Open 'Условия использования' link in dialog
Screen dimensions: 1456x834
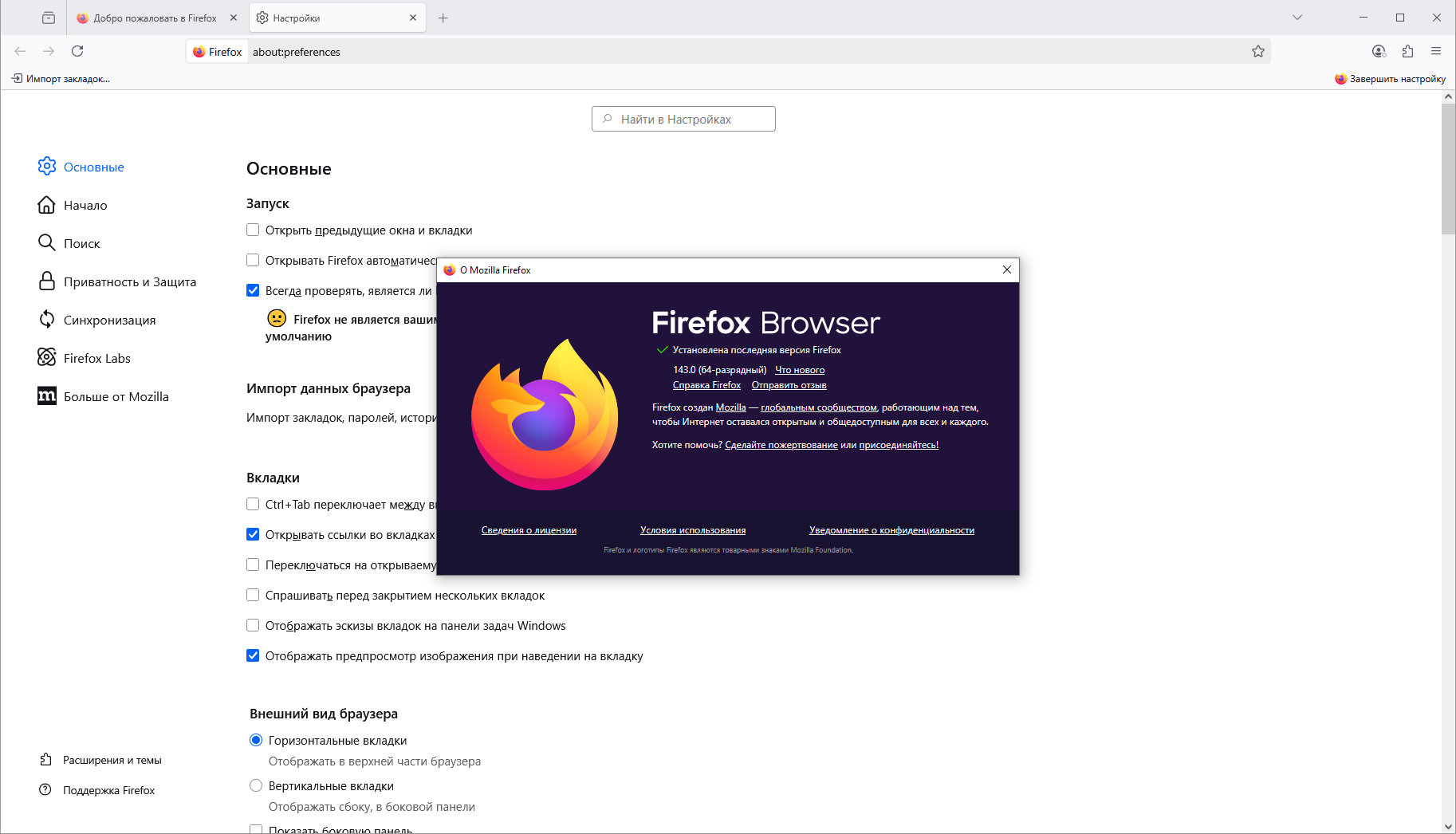click(693, 530)
